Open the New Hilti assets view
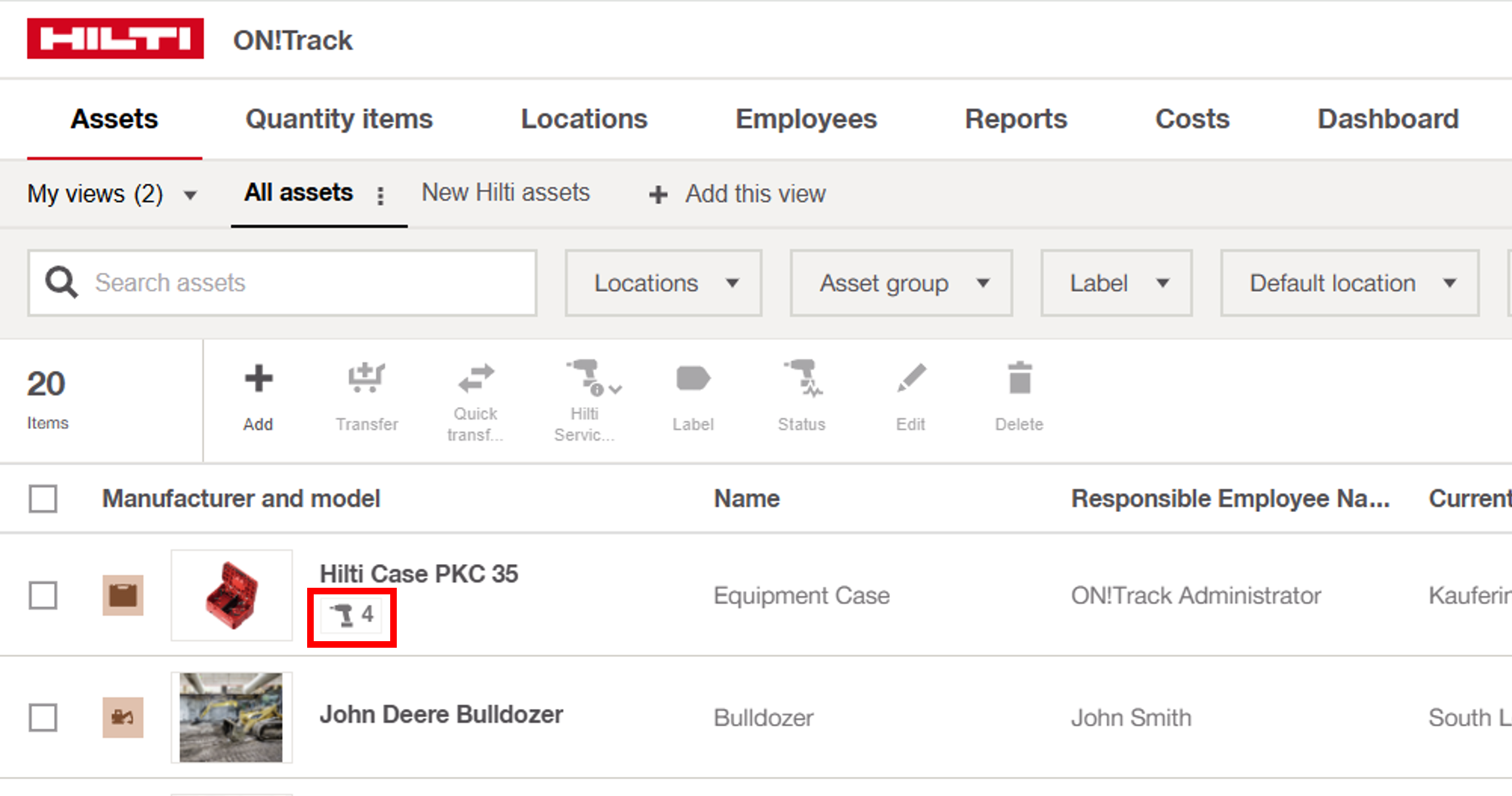The width and height of the screenshot is (1512, 796). [x=505, y=193]
